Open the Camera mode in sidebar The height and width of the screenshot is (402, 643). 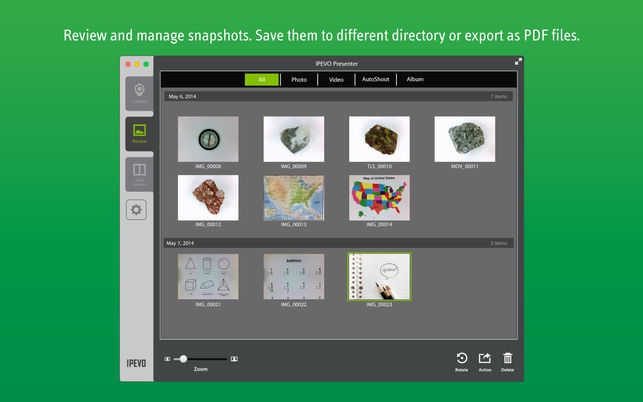(x=139, y=94)
